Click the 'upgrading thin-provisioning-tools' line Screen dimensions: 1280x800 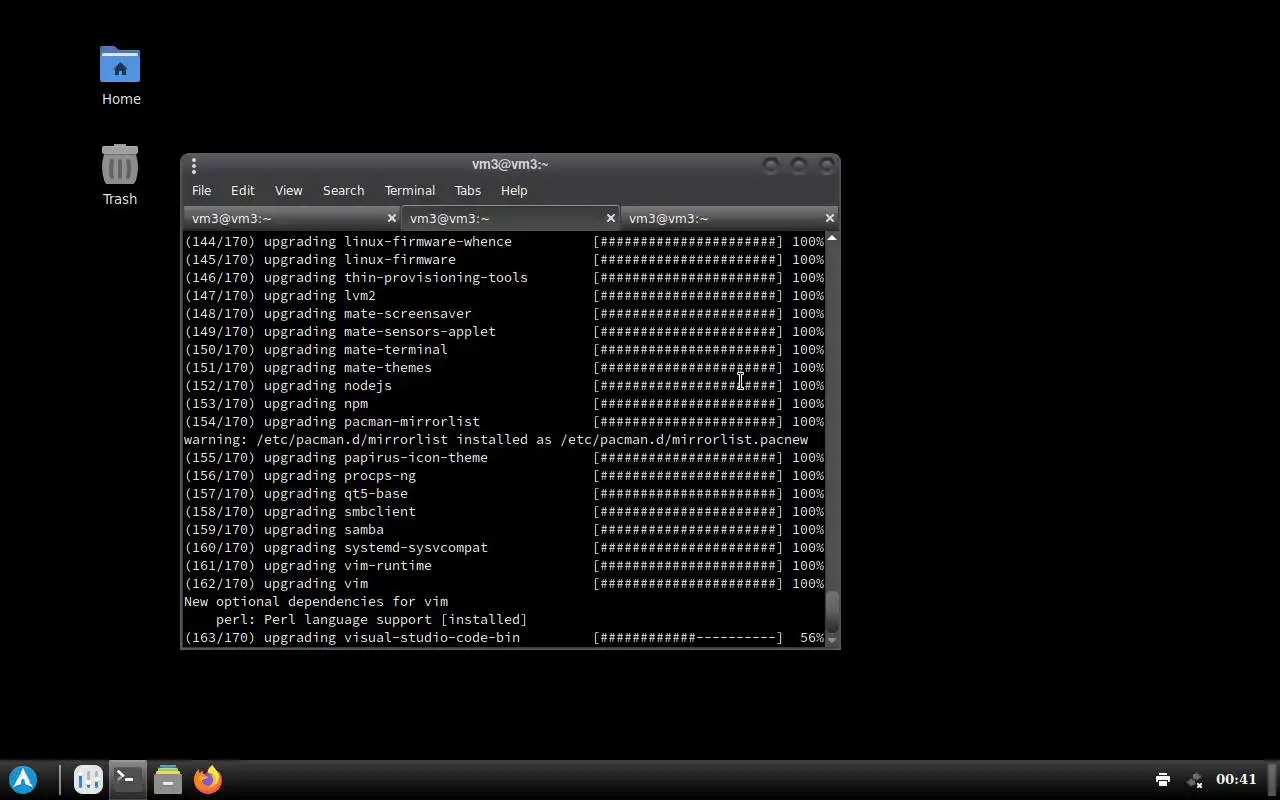(504, 278)
